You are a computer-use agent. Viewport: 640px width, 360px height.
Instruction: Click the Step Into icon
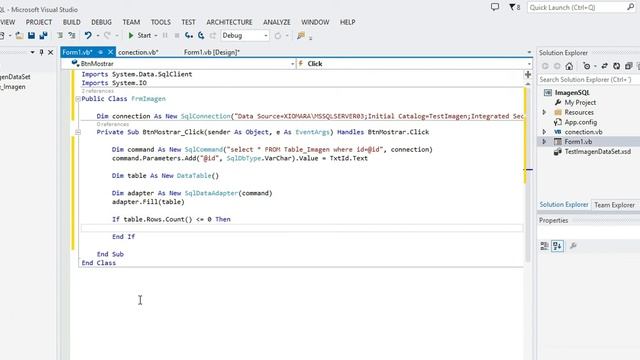(x=189, y=36)
